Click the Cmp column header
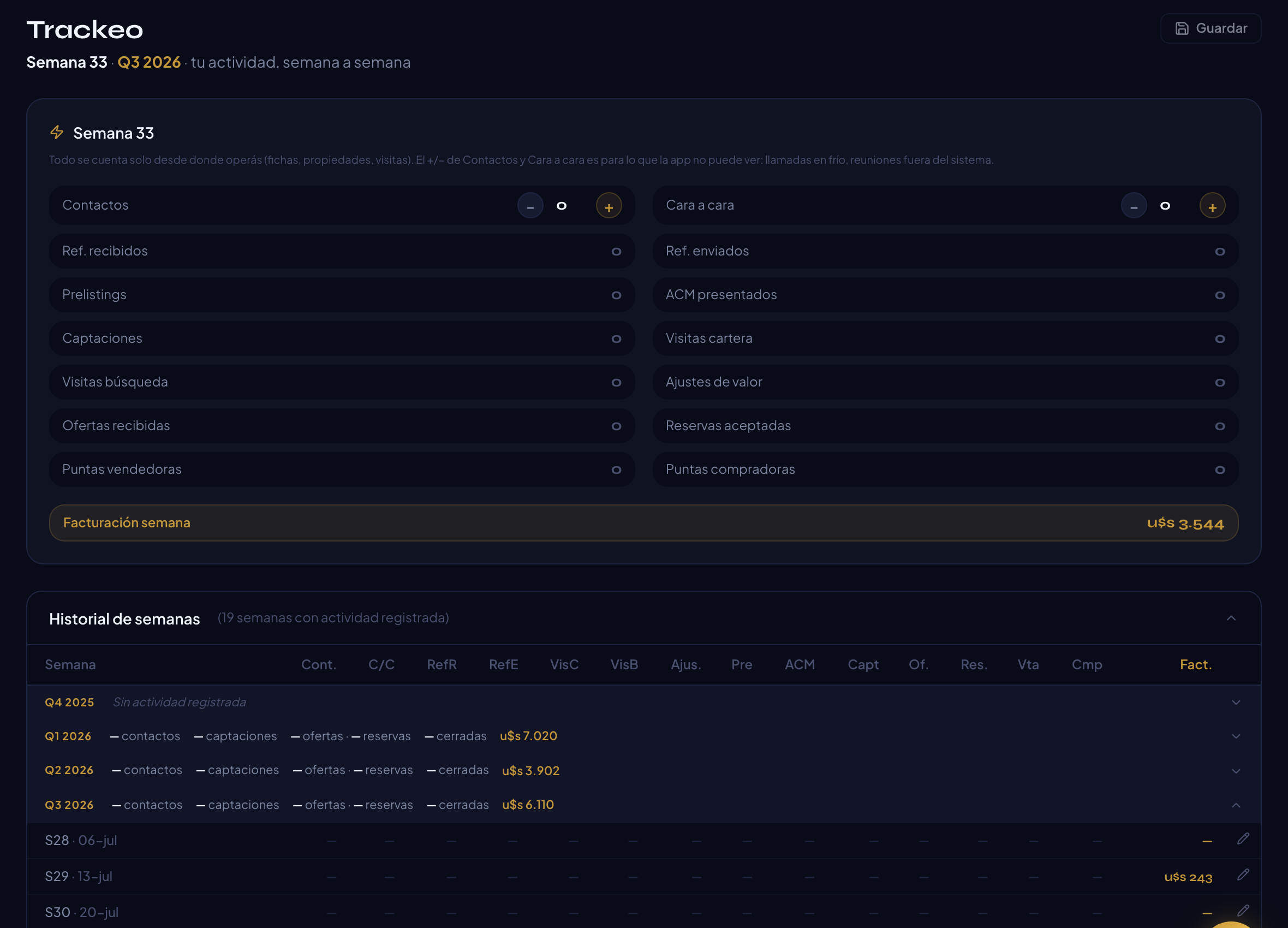Screen dimensions: 1288x928 (1087, 664)
